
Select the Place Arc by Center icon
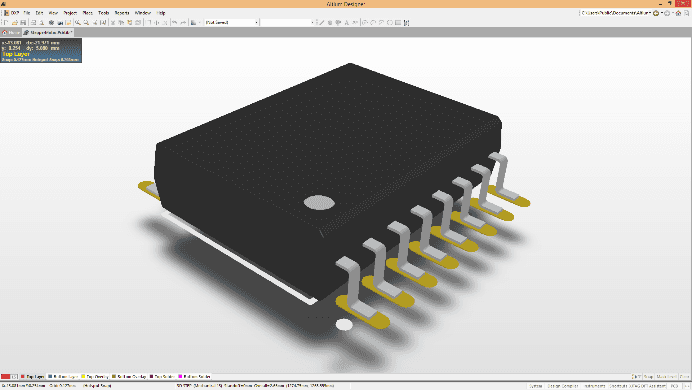[x=365, y=22]
